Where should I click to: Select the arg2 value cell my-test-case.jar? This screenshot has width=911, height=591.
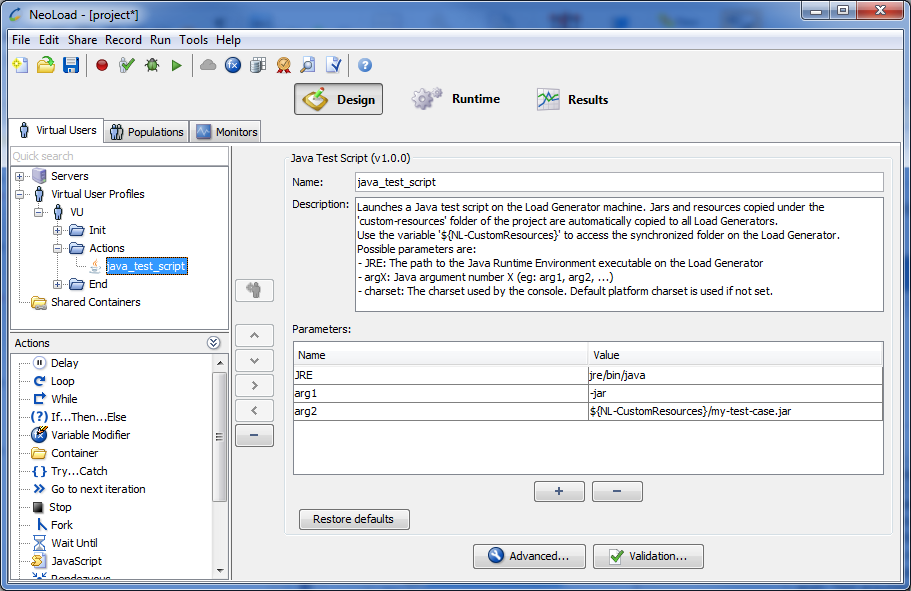pyautogui.click(x=735, y=411)
